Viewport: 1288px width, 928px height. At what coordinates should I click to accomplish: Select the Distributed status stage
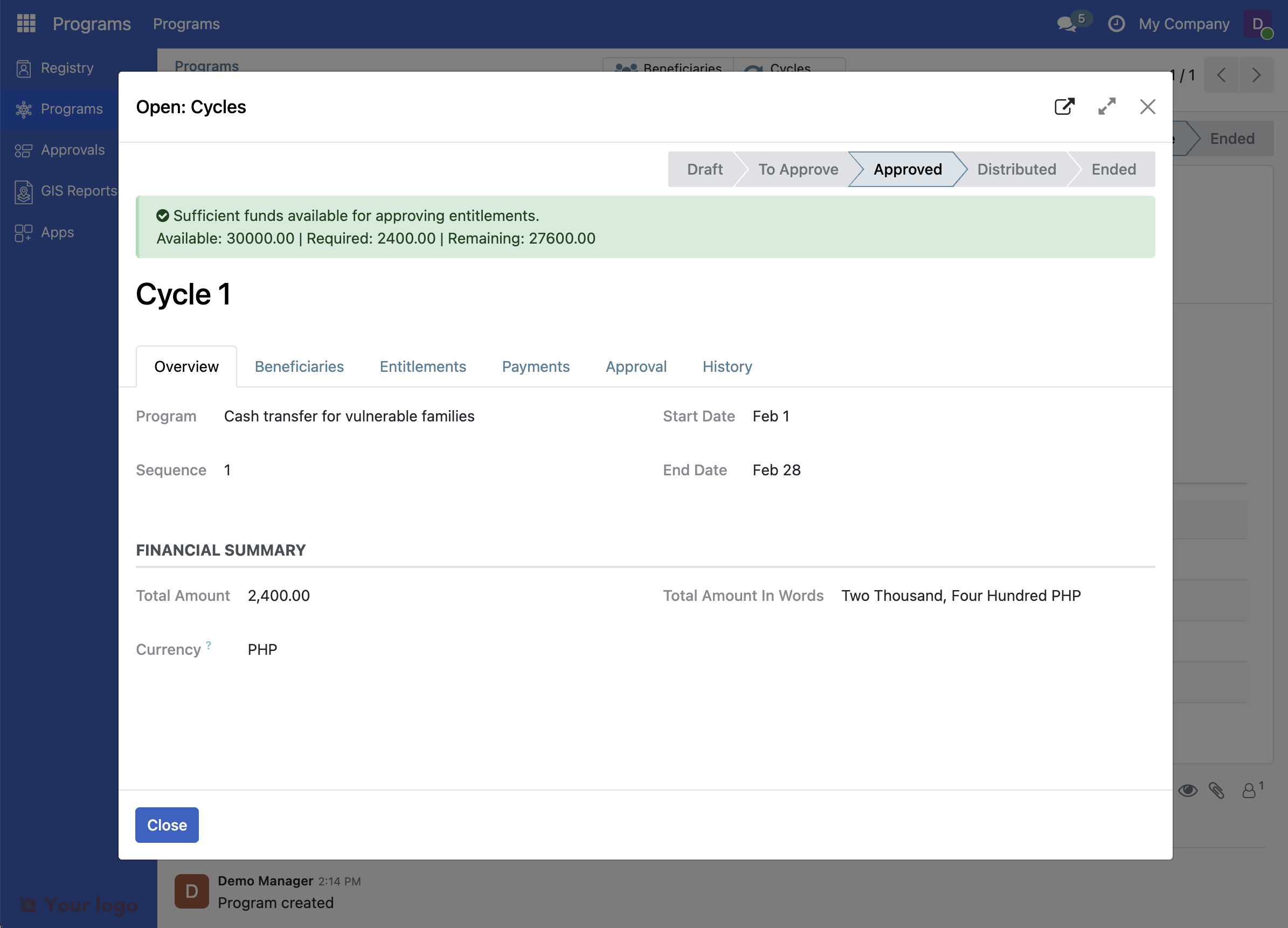(x=1016, y=169)
